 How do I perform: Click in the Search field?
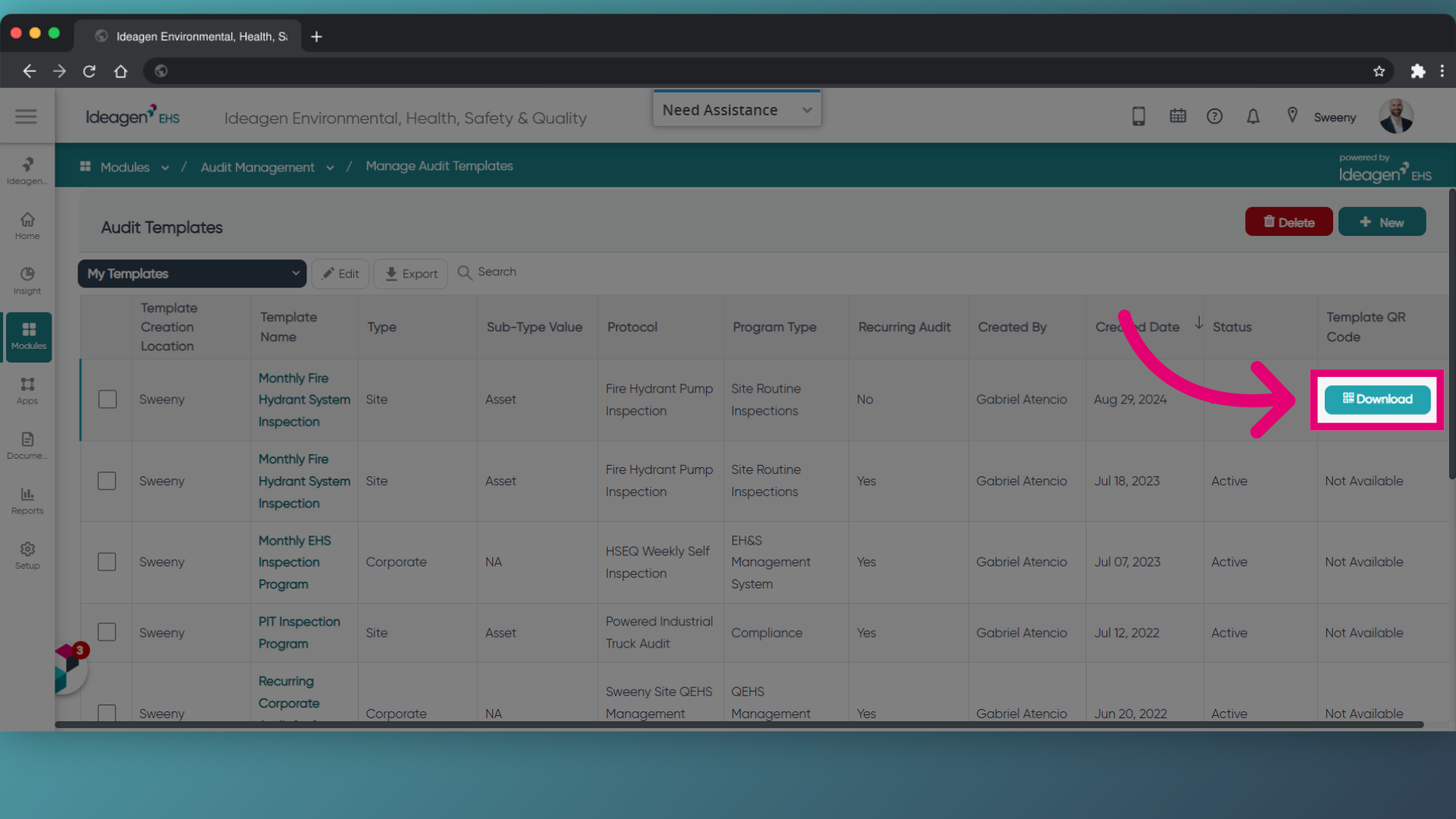[497, 271]
